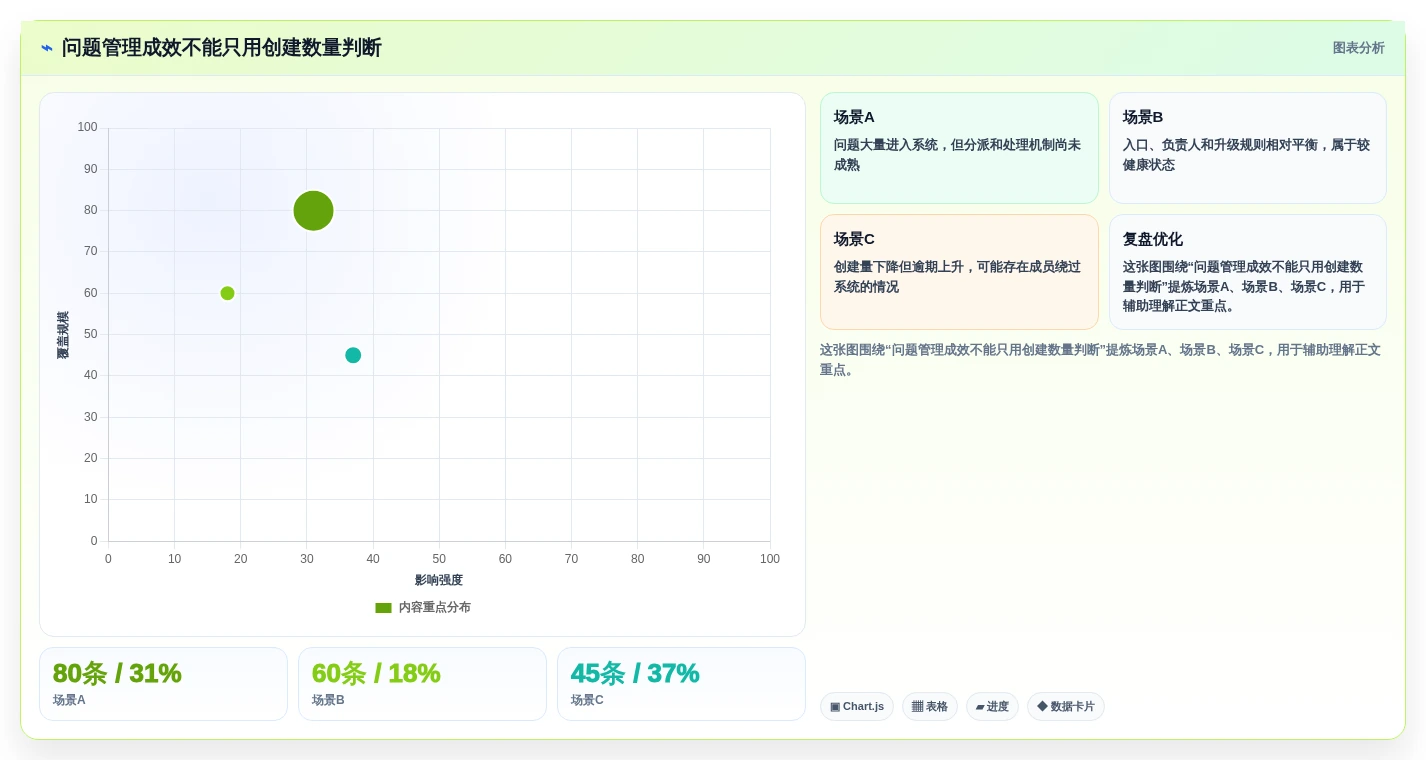Select the 80条 / 31% stat card
The height and width of the screenshot is (760, 1426).
(x=163, y=684)
